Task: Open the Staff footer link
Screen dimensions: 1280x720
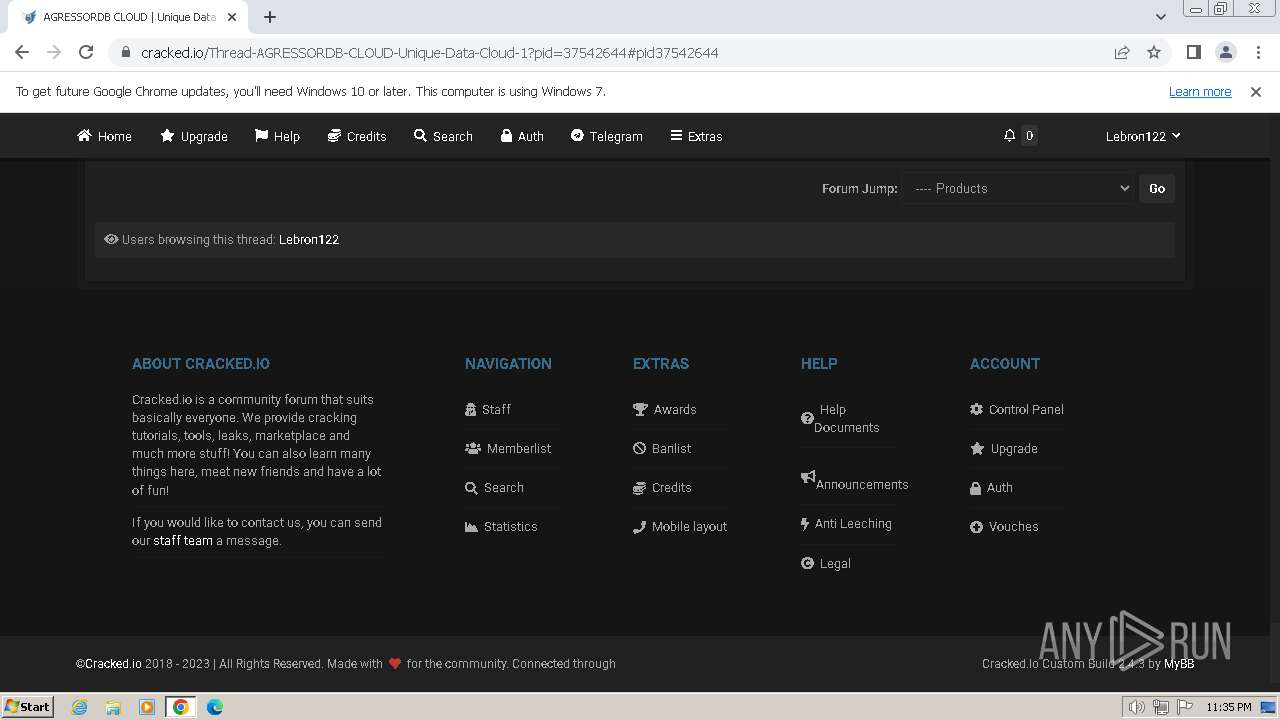Action: tap(488, 409)
